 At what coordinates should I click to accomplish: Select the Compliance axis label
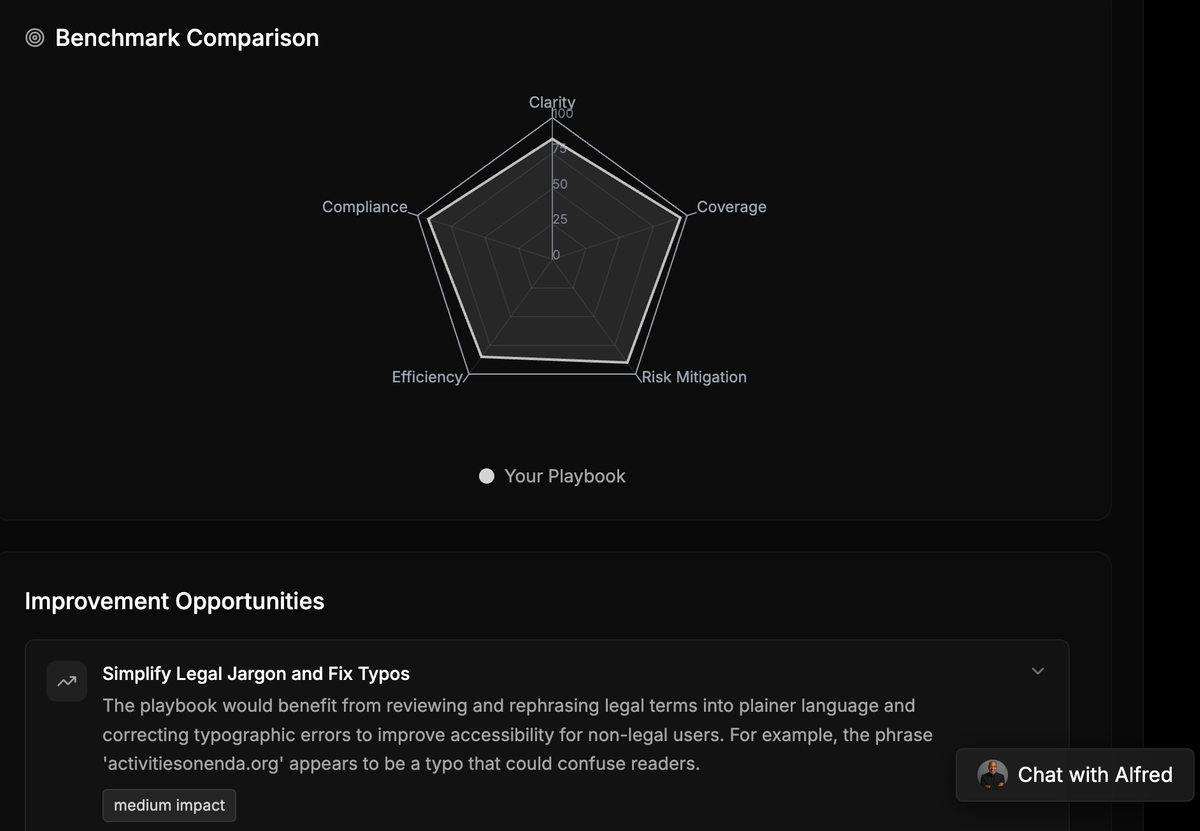365,207
